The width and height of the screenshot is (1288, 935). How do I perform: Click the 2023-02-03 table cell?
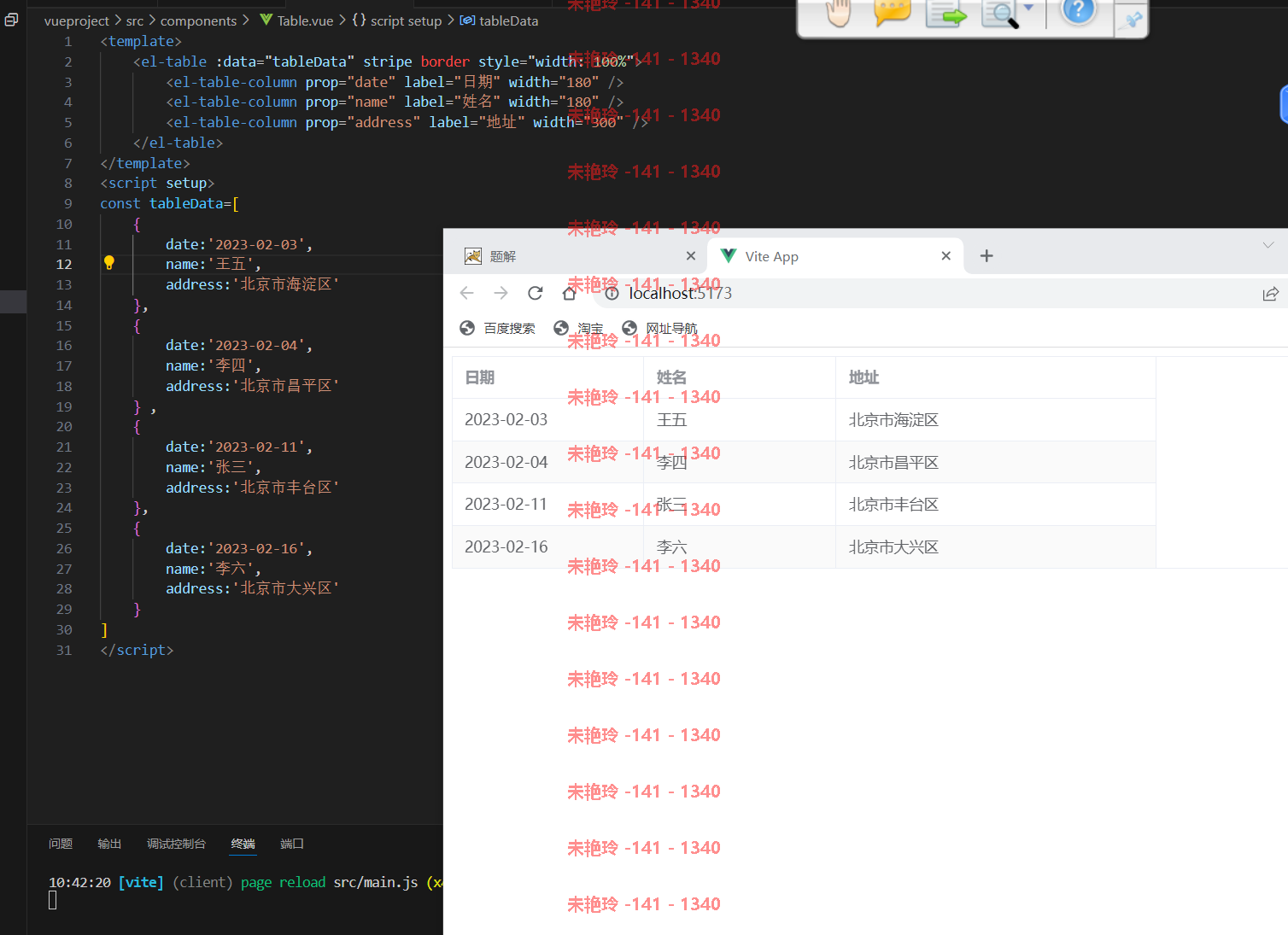(x=547, y=420)
